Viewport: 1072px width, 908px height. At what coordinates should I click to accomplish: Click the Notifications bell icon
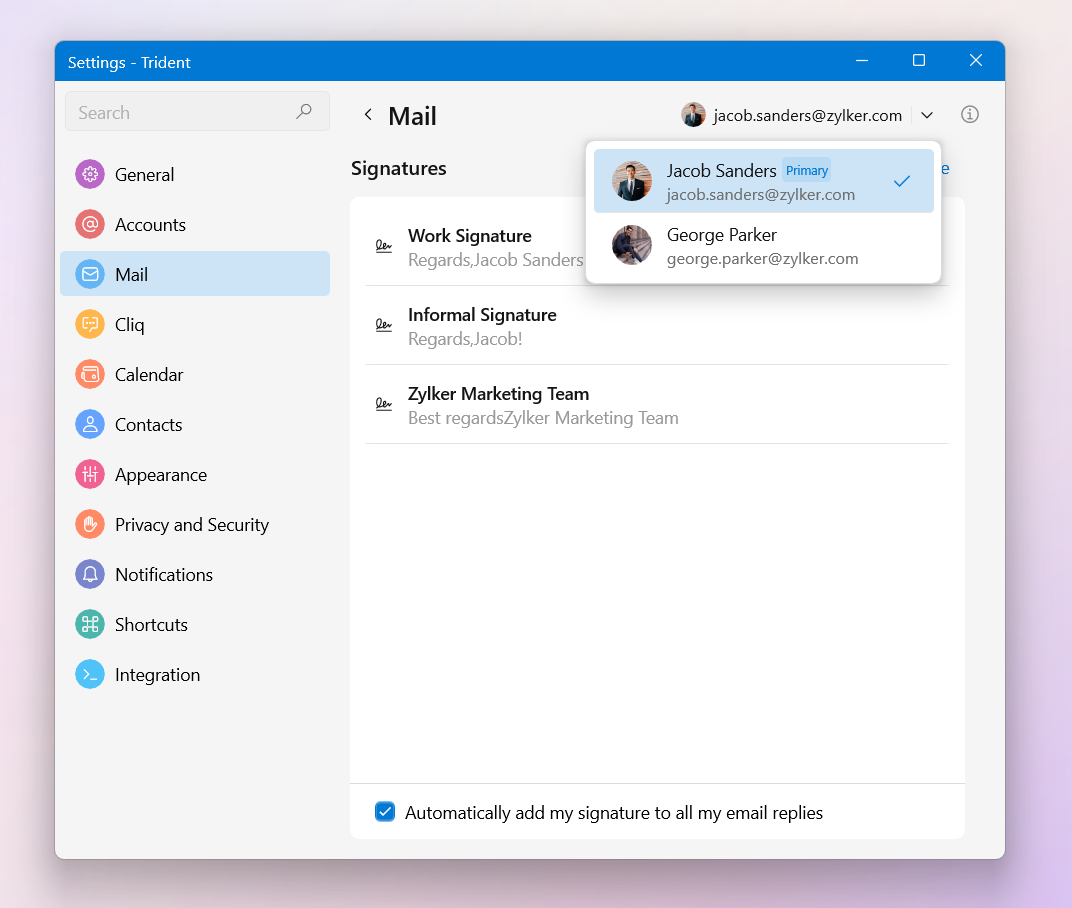coord(90,574)
